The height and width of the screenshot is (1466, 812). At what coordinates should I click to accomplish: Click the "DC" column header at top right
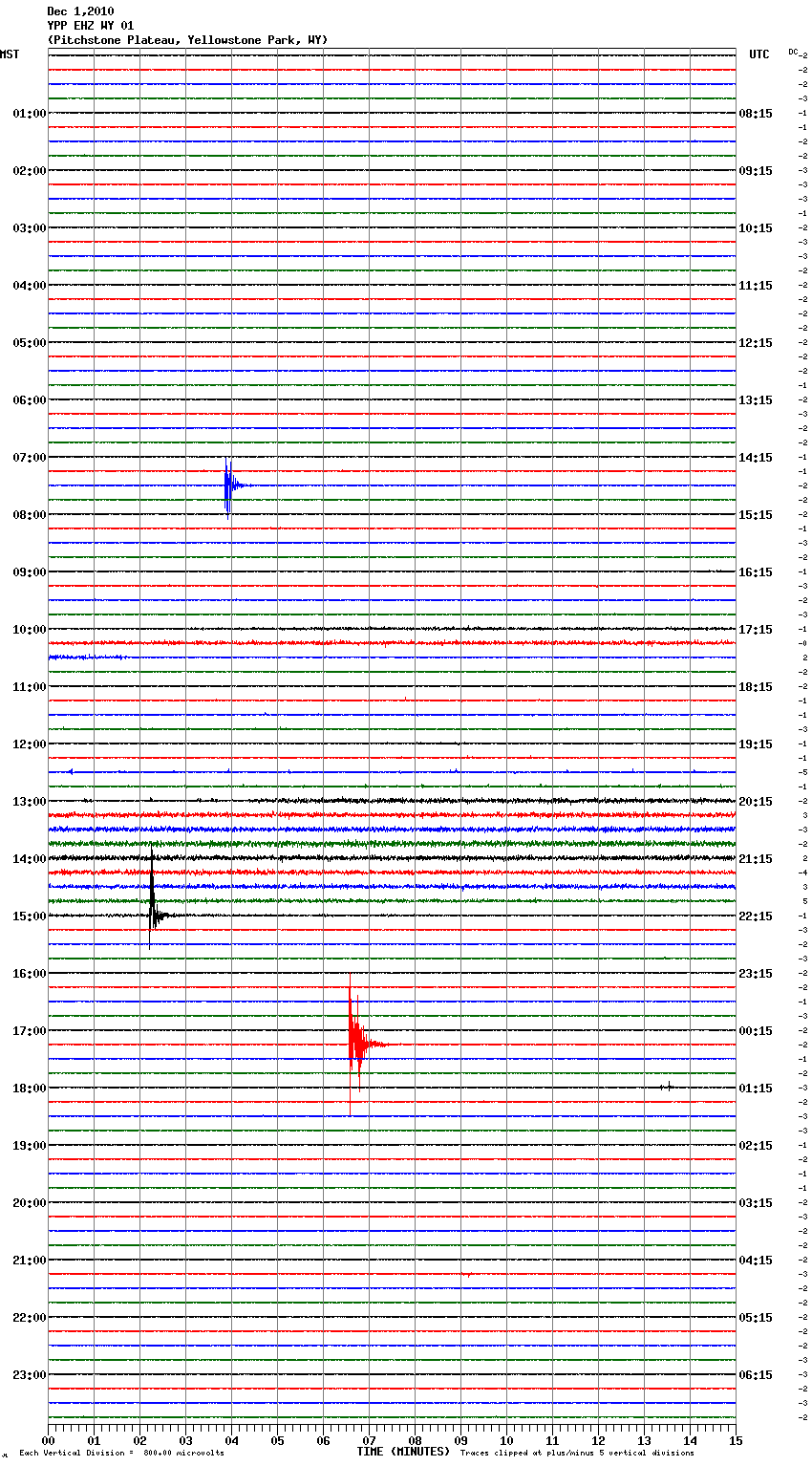pyautogui.click(x=793, y=52)
